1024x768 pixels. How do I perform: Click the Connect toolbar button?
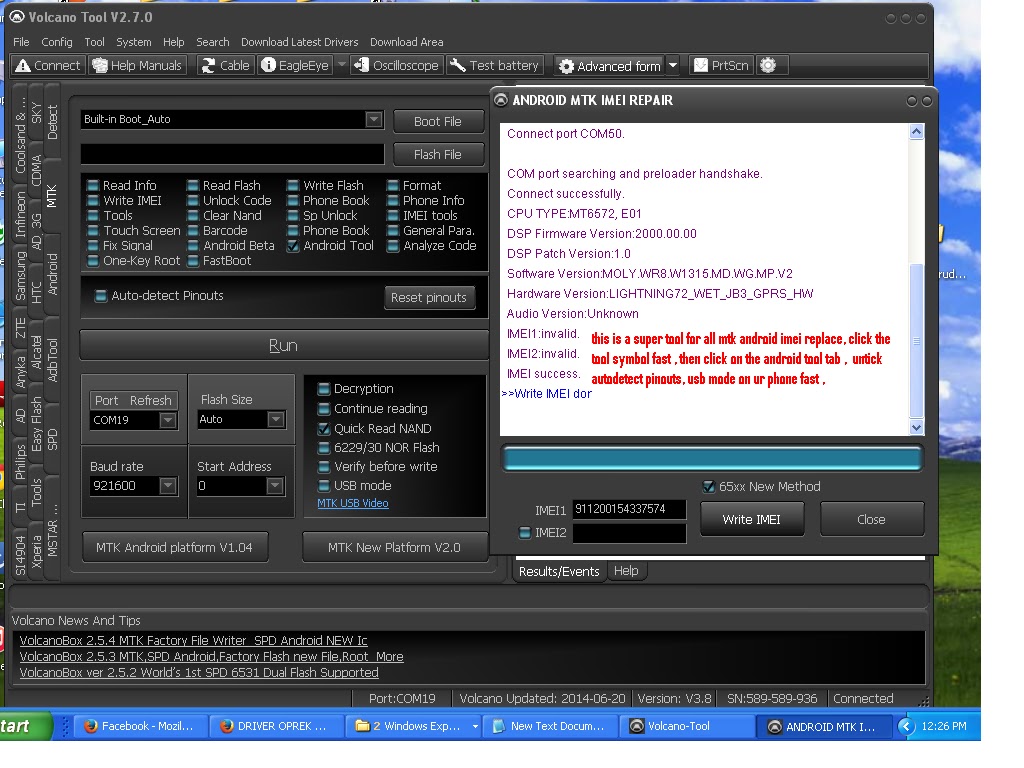coord(48,65)
